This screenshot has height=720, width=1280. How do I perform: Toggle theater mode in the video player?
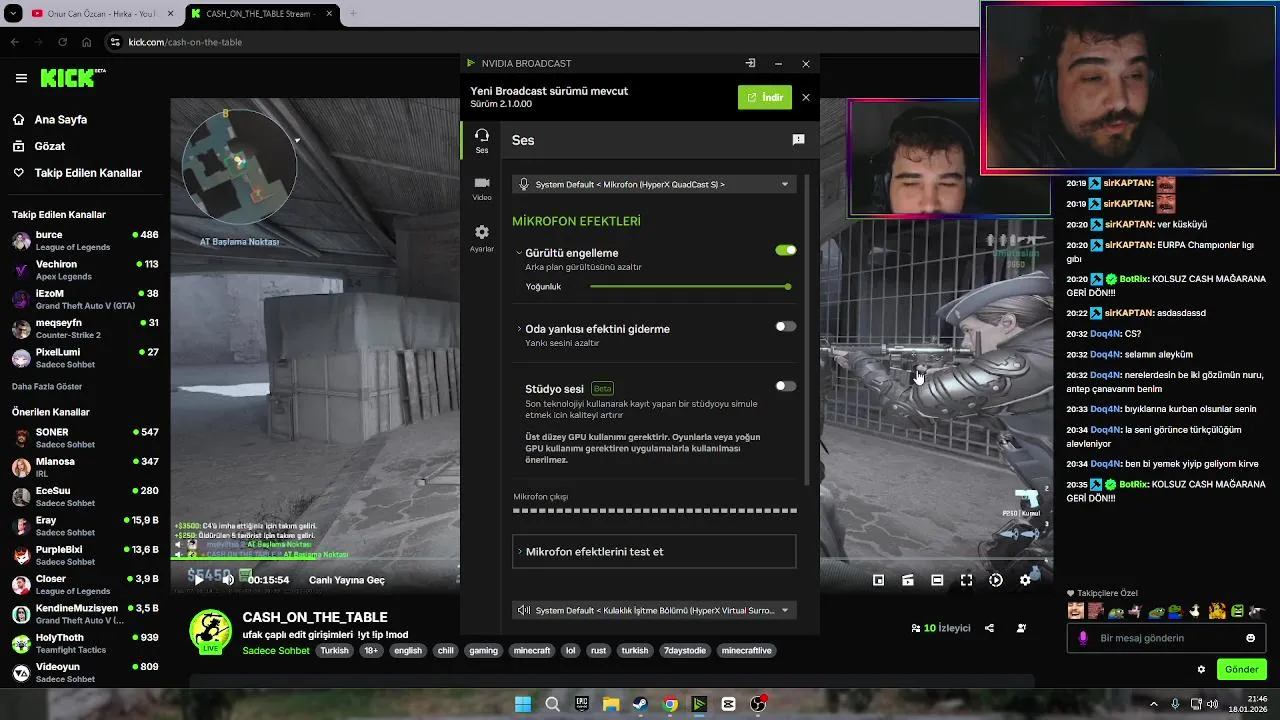point(937,580)
